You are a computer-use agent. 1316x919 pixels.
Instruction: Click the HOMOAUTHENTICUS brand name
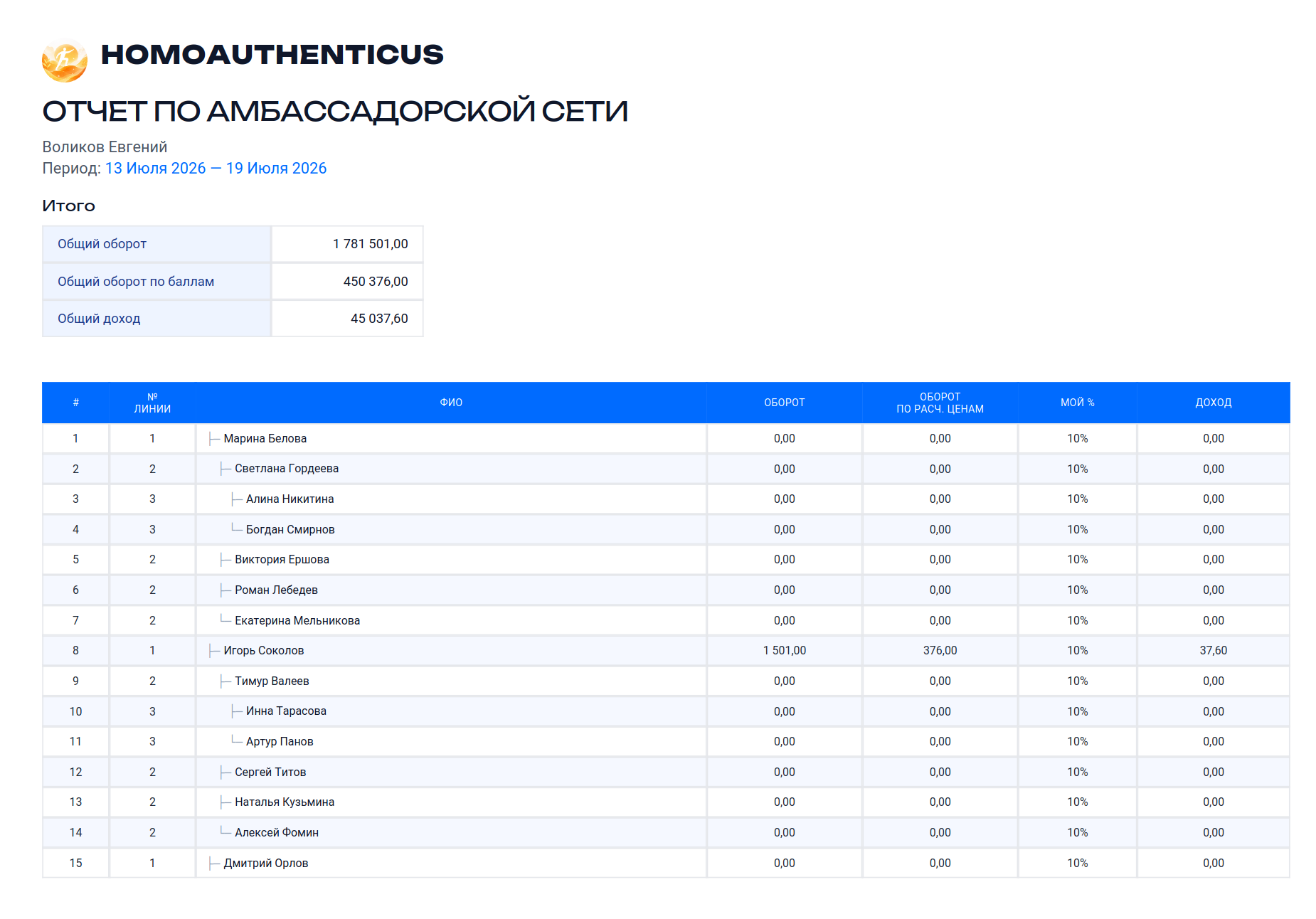coord(272,55)
